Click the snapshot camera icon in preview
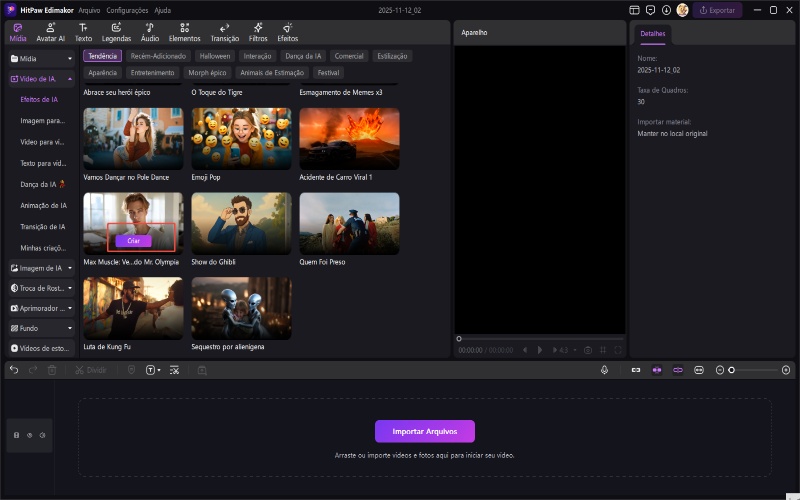Image resolution: width=800 pixels, height=500 pixels. pos(588,350)
